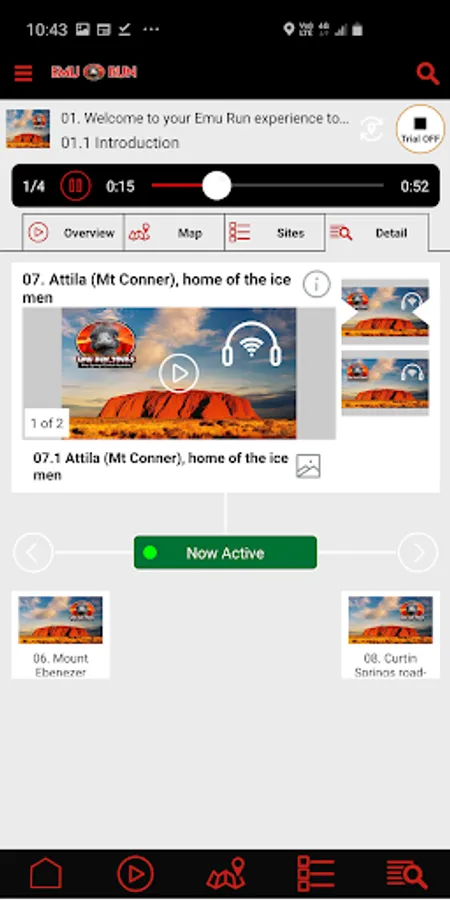Open the bottom bar map icon
450x900 pixels.
coord(226,875)
